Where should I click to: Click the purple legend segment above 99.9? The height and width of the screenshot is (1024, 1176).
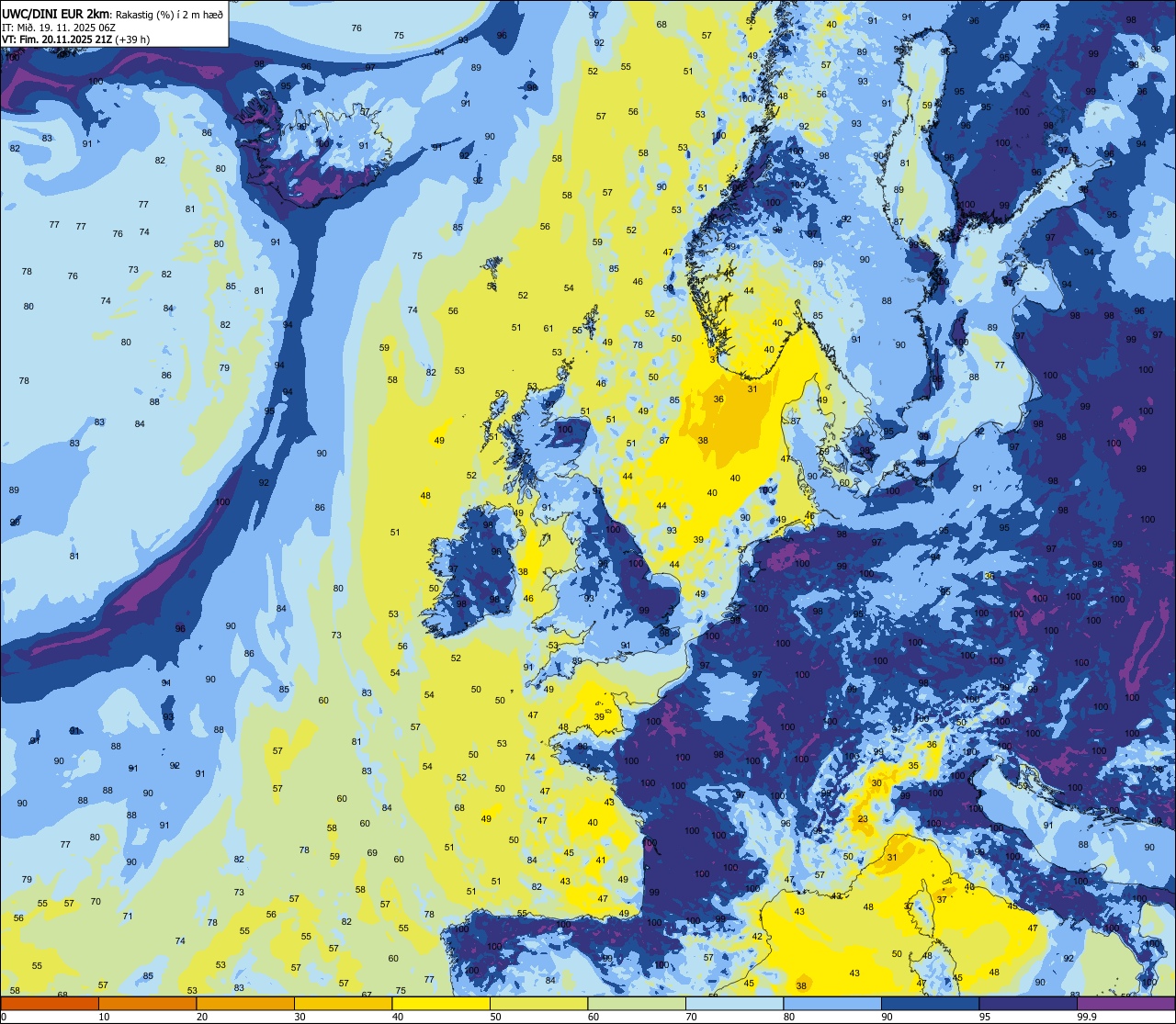[1125, 1003]
